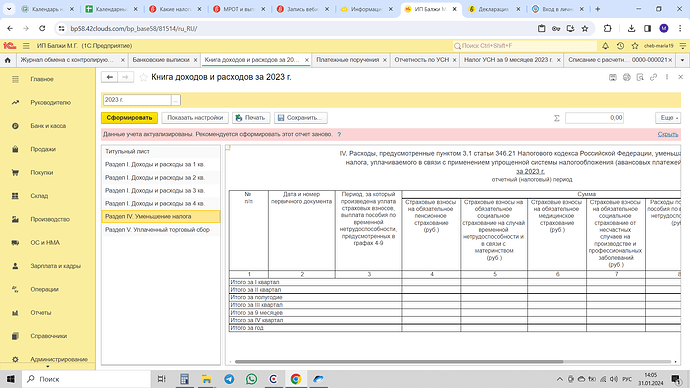Screen dimensions: 690x388
Task: Open notifications bell icon in 1C header
Action: tap(606, 46)
